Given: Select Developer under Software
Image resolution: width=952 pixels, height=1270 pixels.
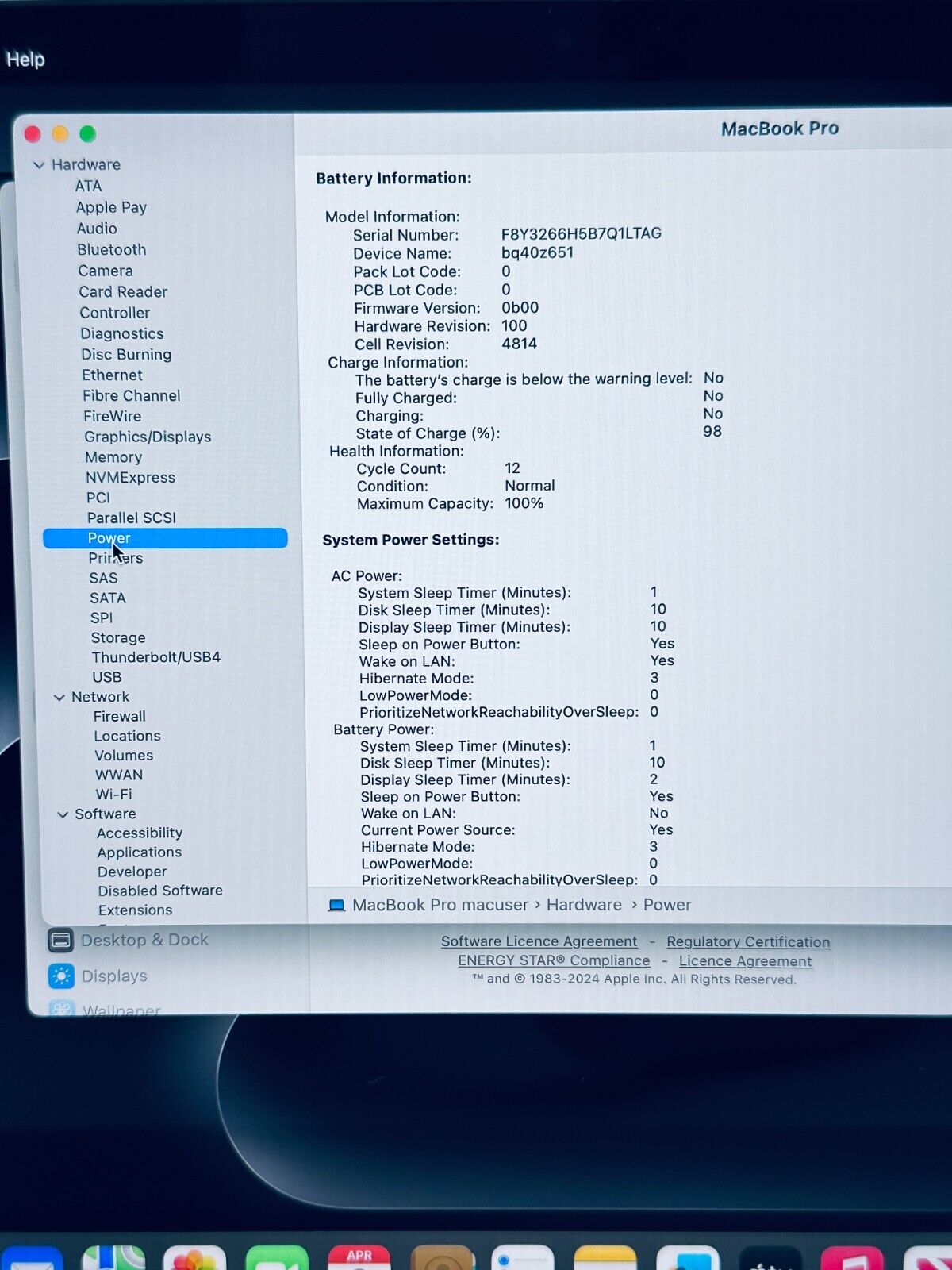Looking at the screenshot, I should click(132, 872).
